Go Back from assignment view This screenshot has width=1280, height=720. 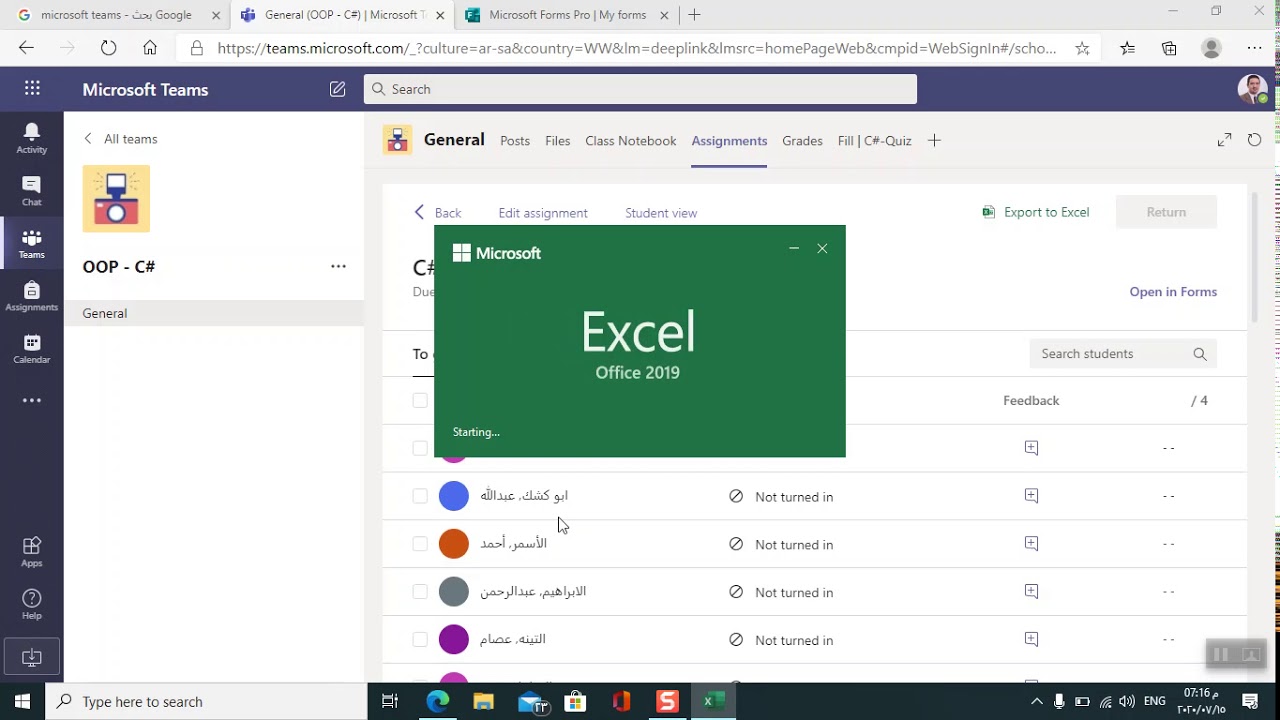pyautogui.click(x=437, y=213)
